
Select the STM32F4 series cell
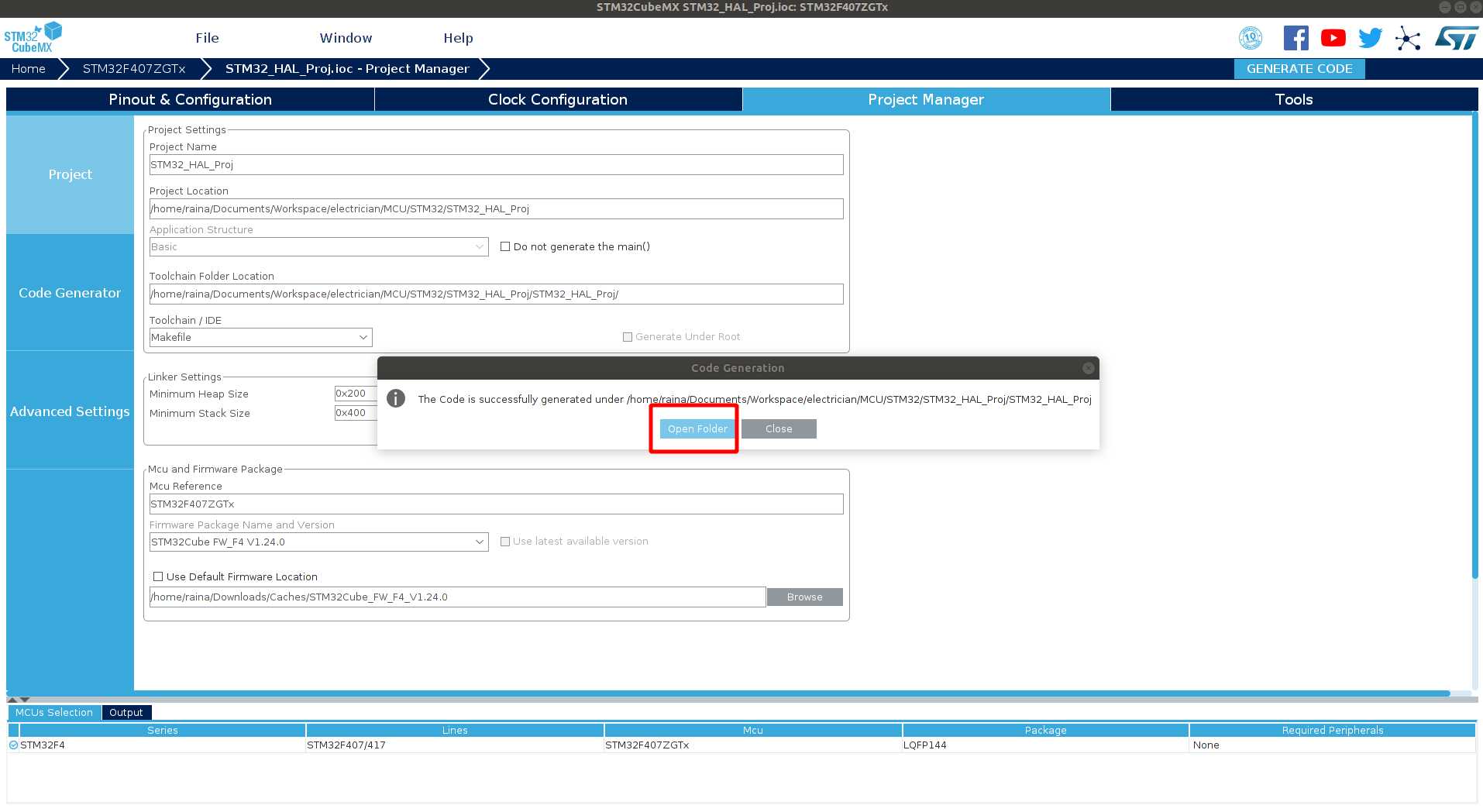(162, 745)
